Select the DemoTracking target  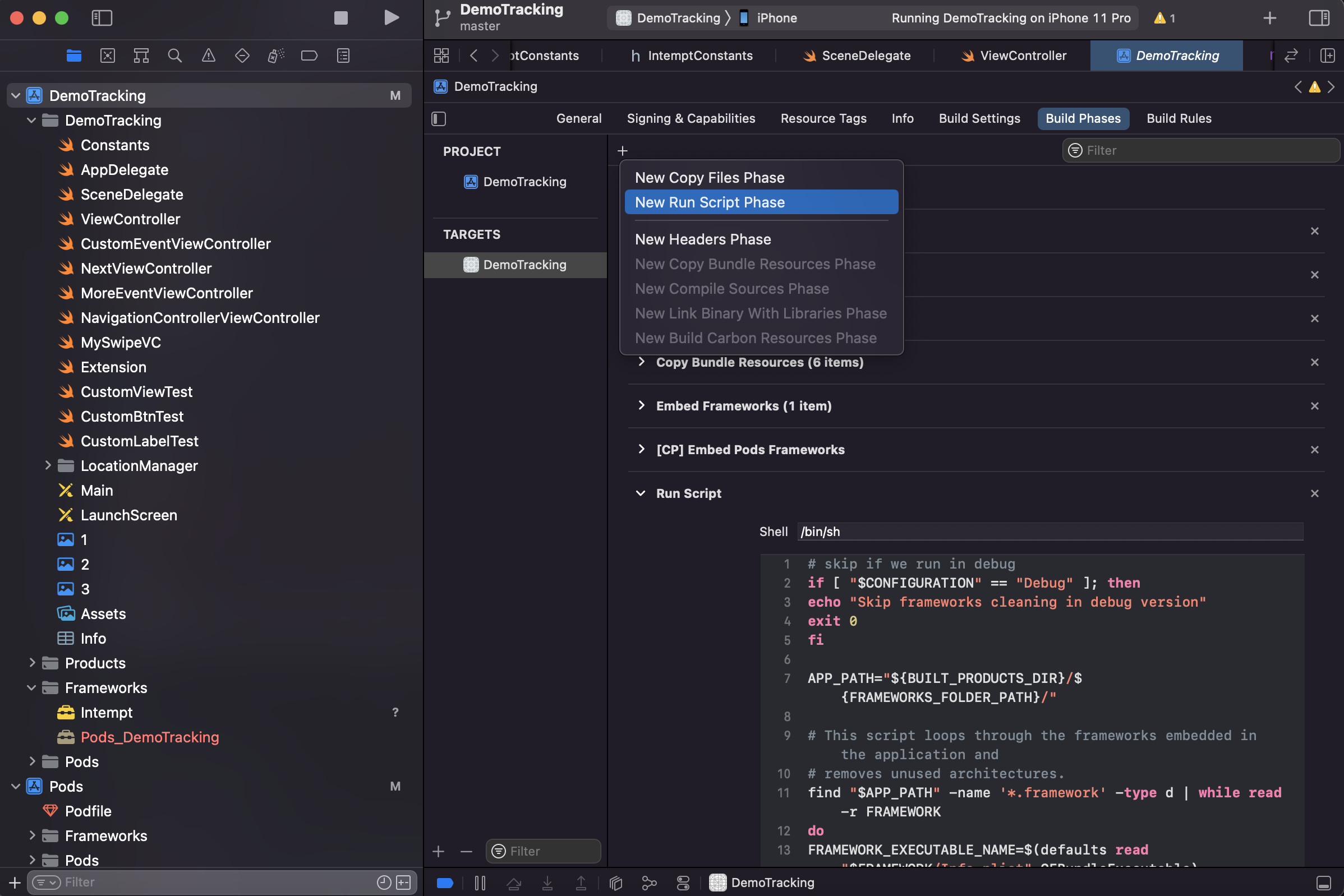515,265
